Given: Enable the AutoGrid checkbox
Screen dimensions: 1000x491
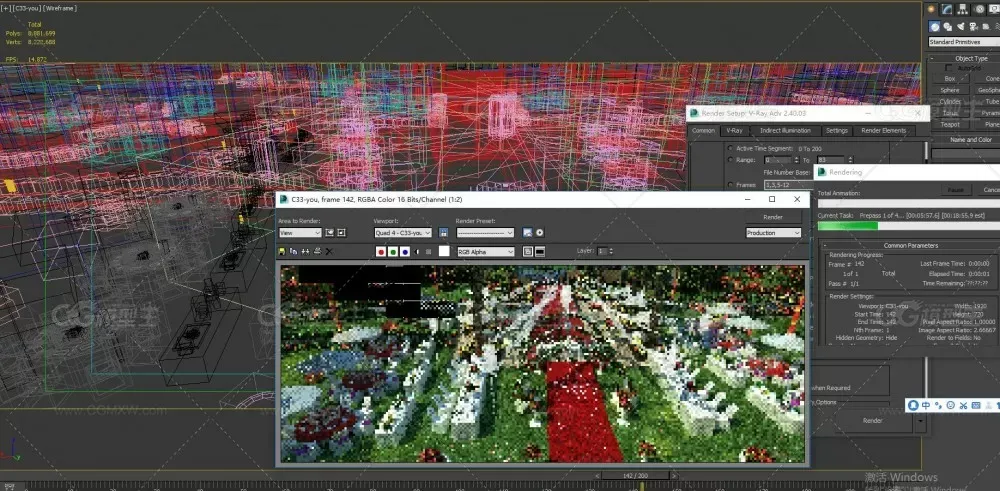Looking at the screenshot, I should pos(949,68).
